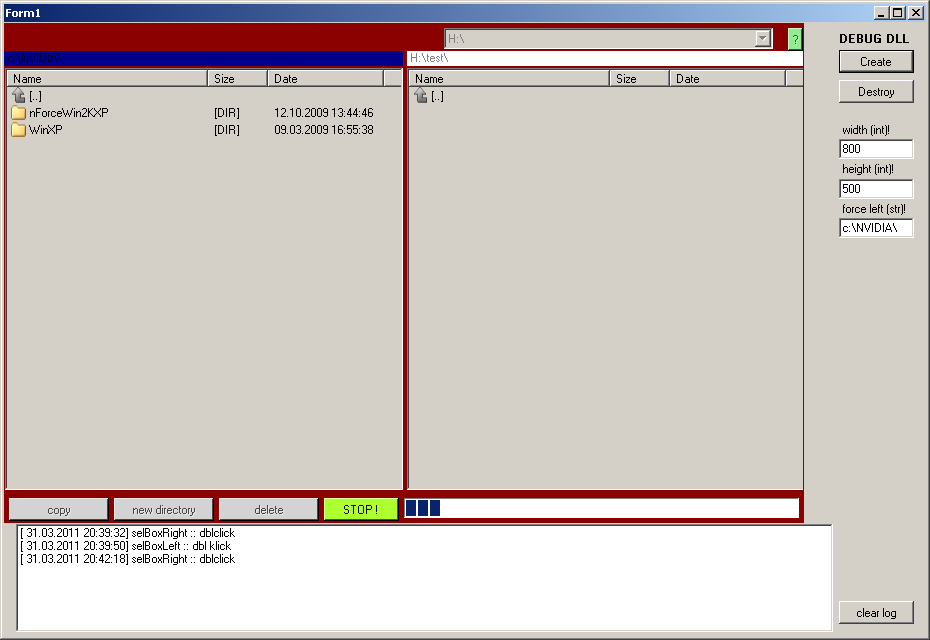
Task: Click the clear log button
Action: 876,613
